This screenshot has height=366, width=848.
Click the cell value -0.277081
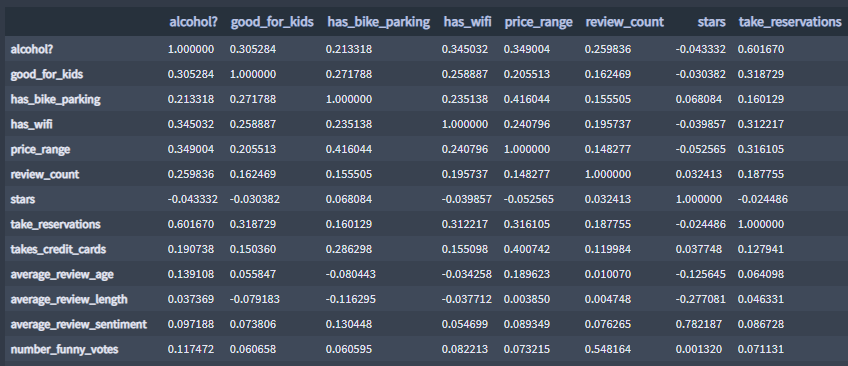(x=700, y=299)
